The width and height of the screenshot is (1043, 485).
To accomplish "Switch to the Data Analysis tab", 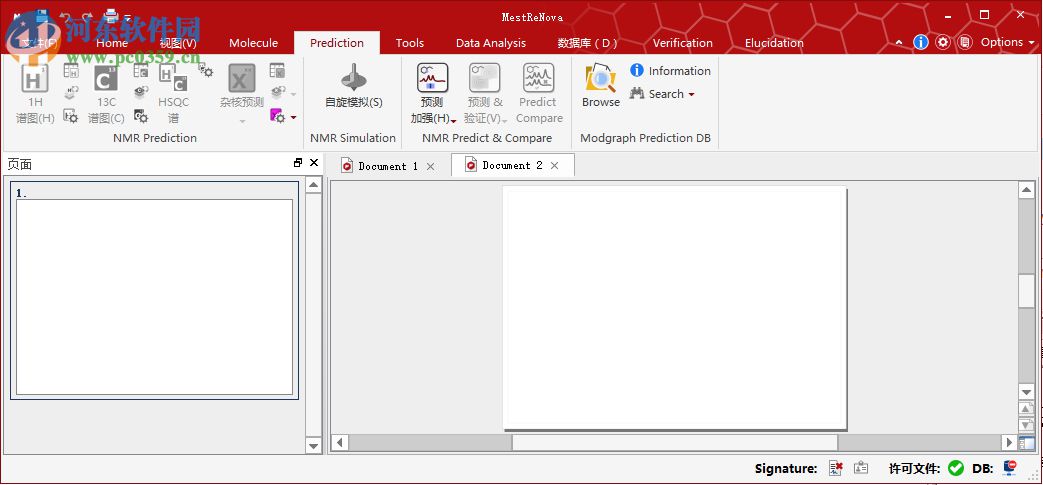I will (x=491, y=43).
